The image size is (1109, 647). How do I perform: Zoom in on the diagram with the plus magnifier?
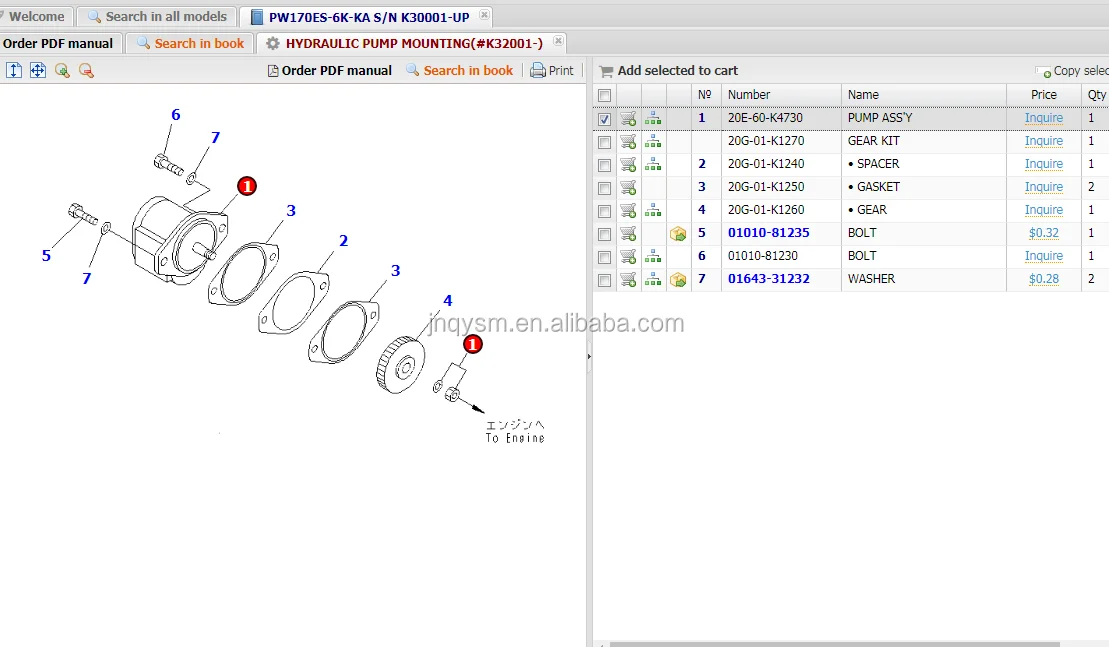click(x=62, y=70)
